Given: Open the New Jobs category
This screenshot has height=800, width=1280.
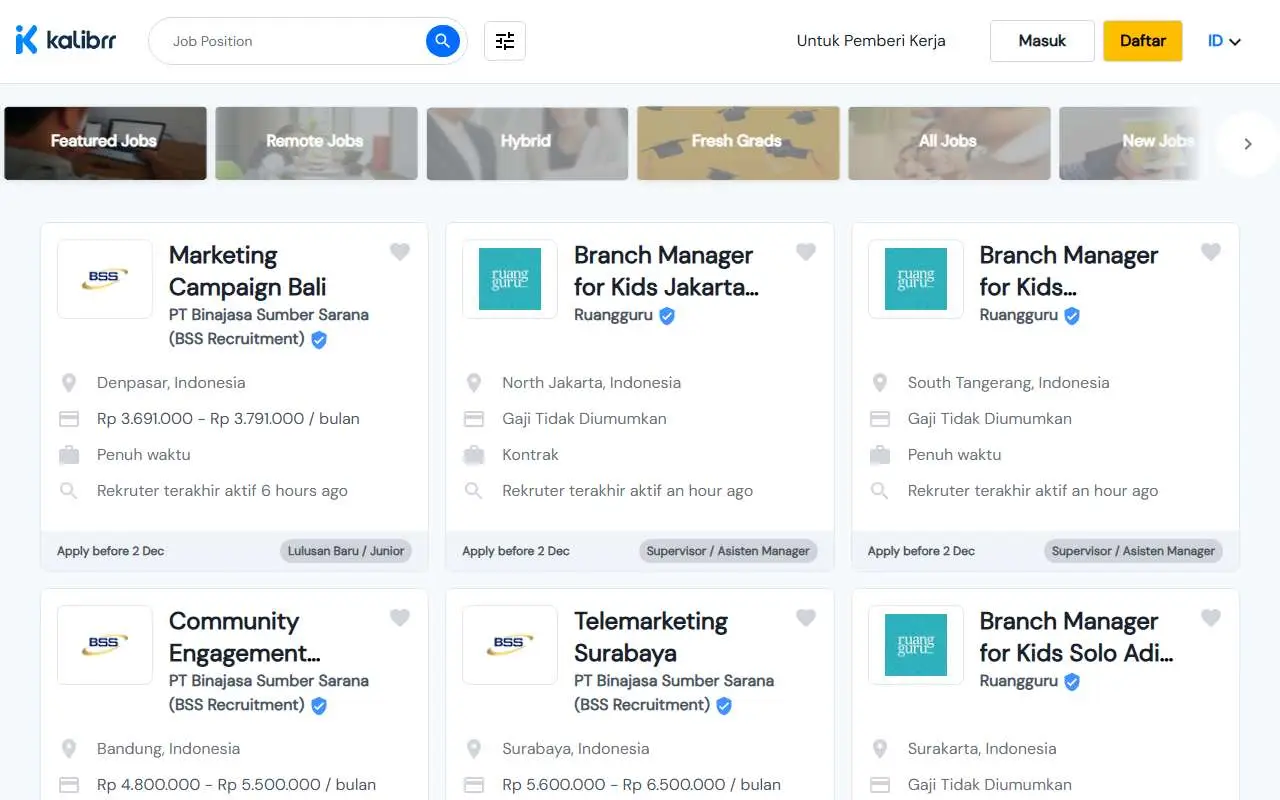Looking at the screenshot, I should pyautogui.click(x=1130, y=143).
